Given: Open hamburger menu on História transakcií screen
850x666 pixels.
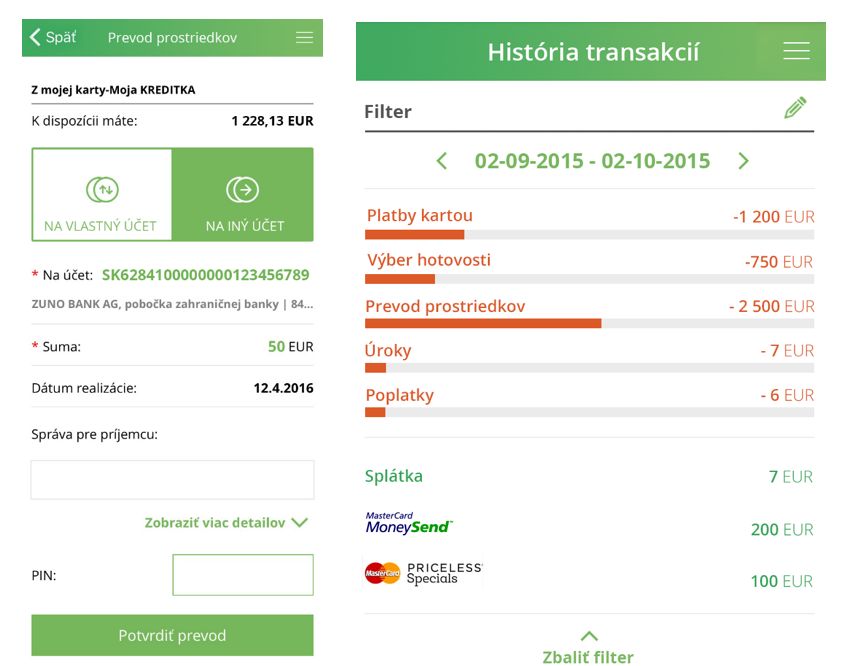Looking at the screenshot, I should [796, 51].
